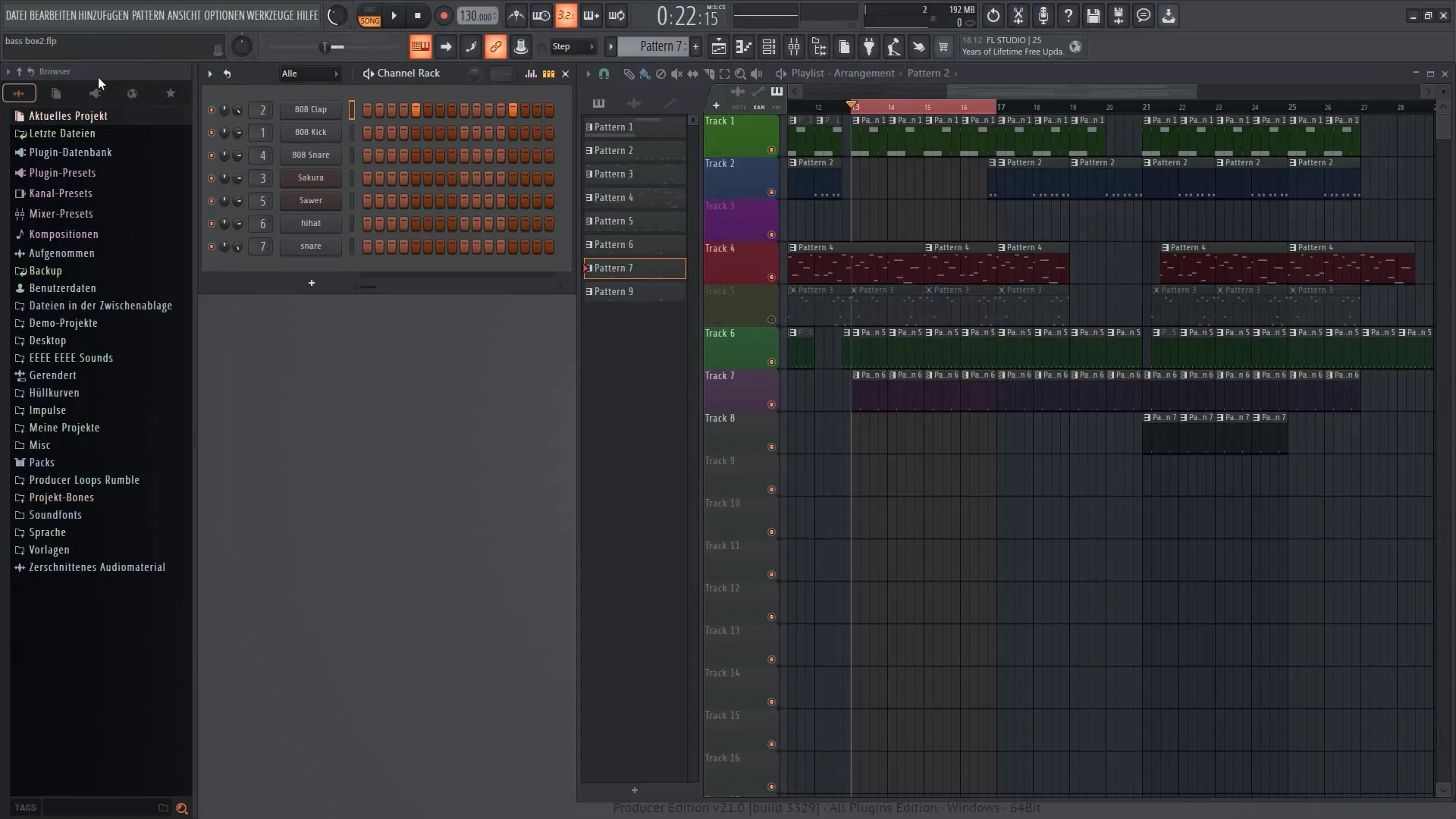Toggle Track 5 mute in playlist
Screen dimensions: 1456x819
772,319
